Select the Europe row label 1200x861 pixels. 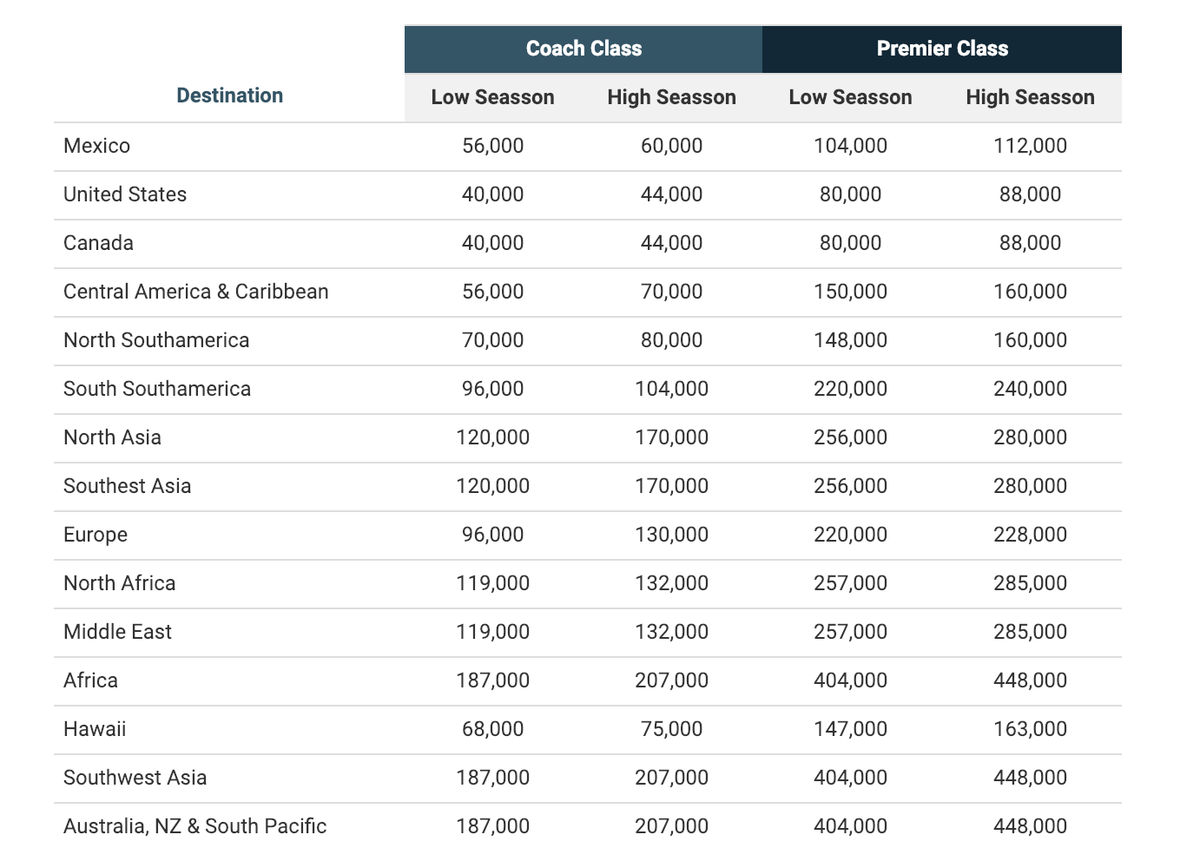[x=95, y=534]
